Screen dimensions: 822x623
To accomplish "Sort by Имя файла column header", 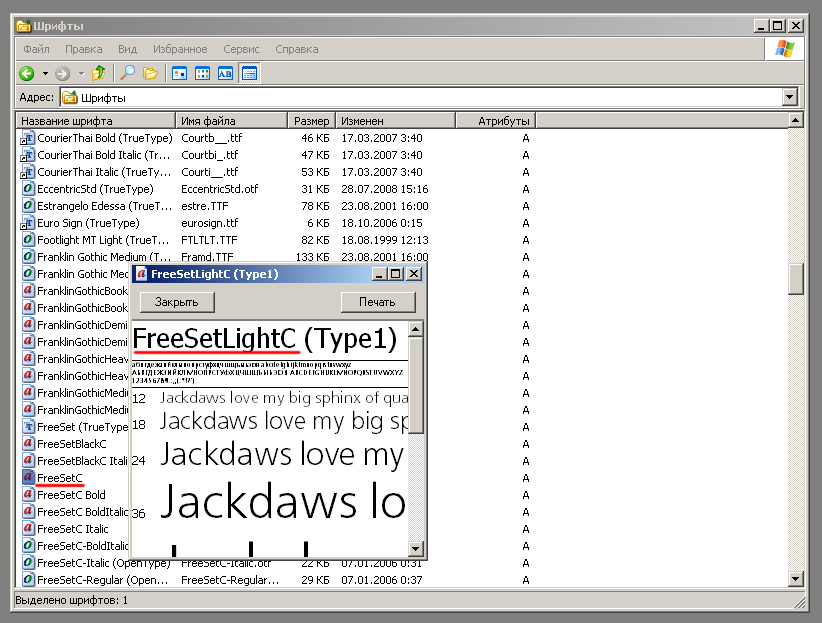I will (231, 121).
